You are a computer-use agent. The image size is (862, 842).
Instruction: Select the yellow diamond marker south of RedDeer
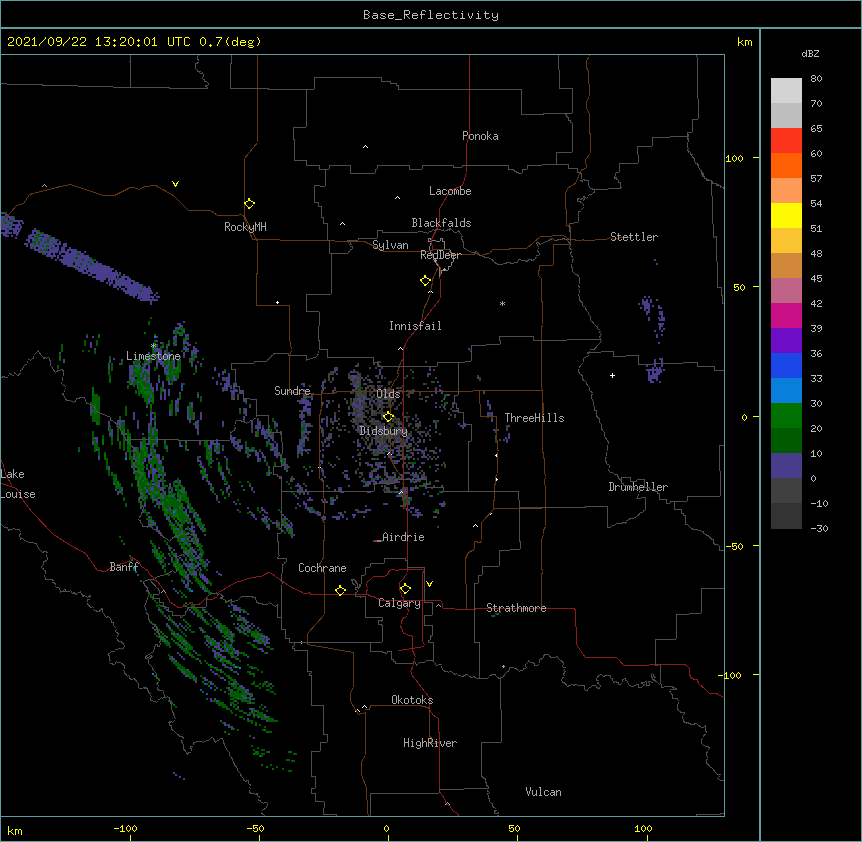(x=426, y=281)
